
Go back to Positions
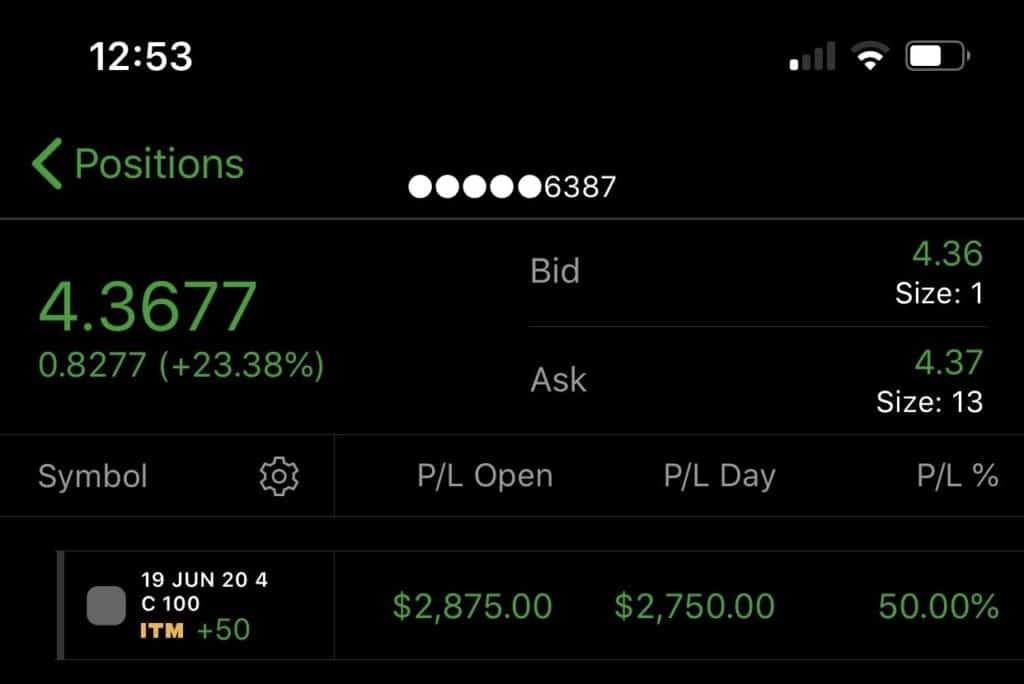pos(138,163)
